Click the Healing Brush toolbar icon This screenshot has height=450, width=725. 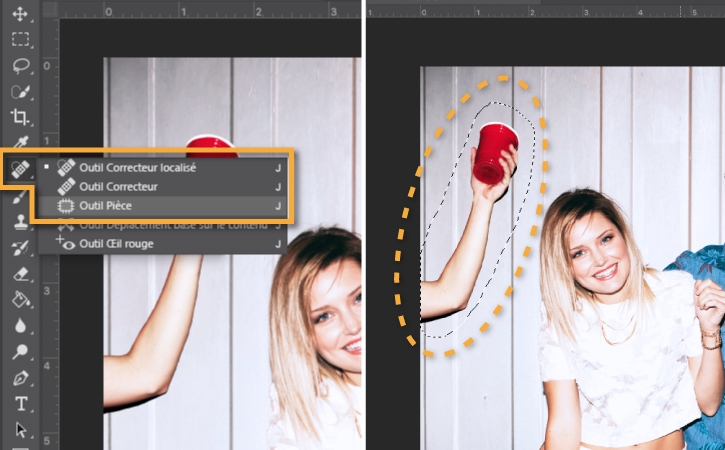(x=20, y=169)
